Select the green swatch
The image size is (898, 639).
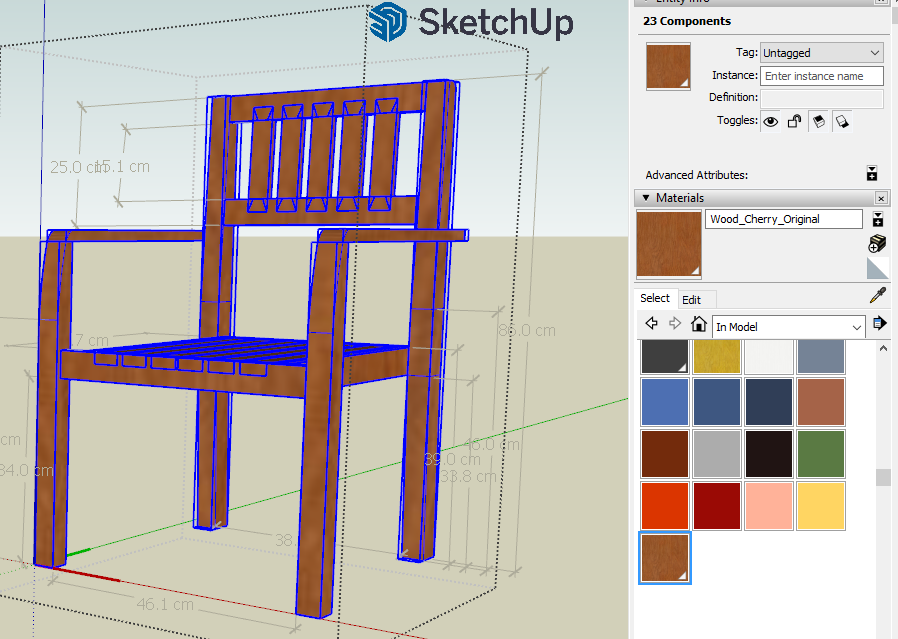point(821,454)
